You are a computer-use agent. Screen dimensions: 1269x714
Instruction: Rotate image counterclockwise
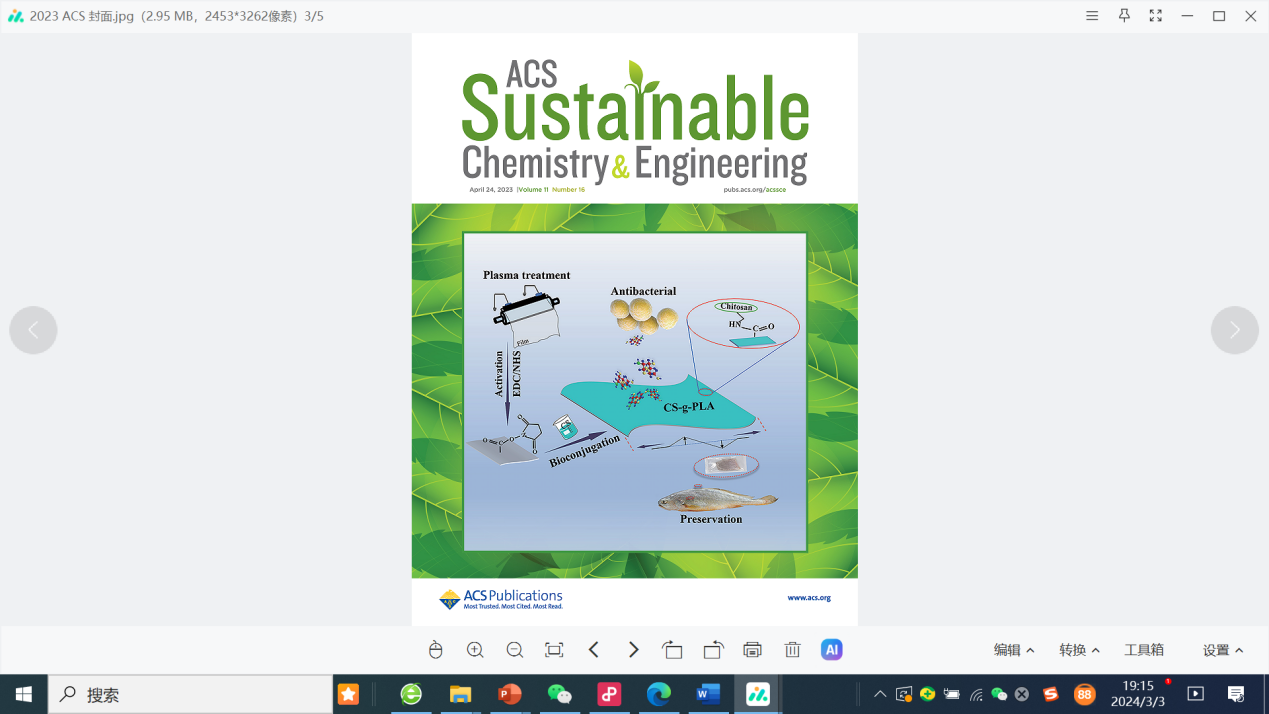673,650
